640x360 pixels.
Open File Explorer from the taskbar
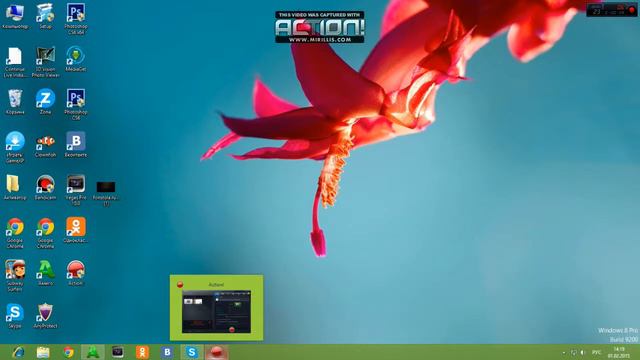[x=43, y=352]
